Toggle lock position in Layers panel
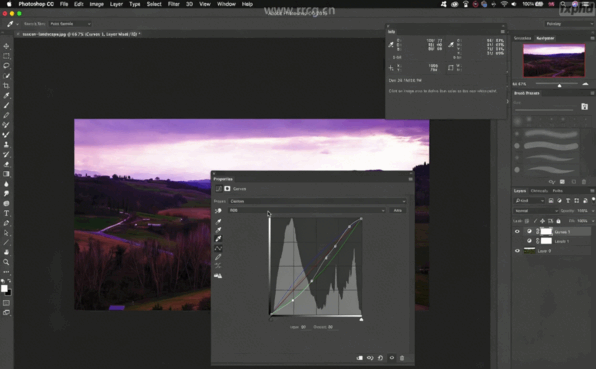Image resolution: width=596 pixels, height=369 pixels. point(542,221)
